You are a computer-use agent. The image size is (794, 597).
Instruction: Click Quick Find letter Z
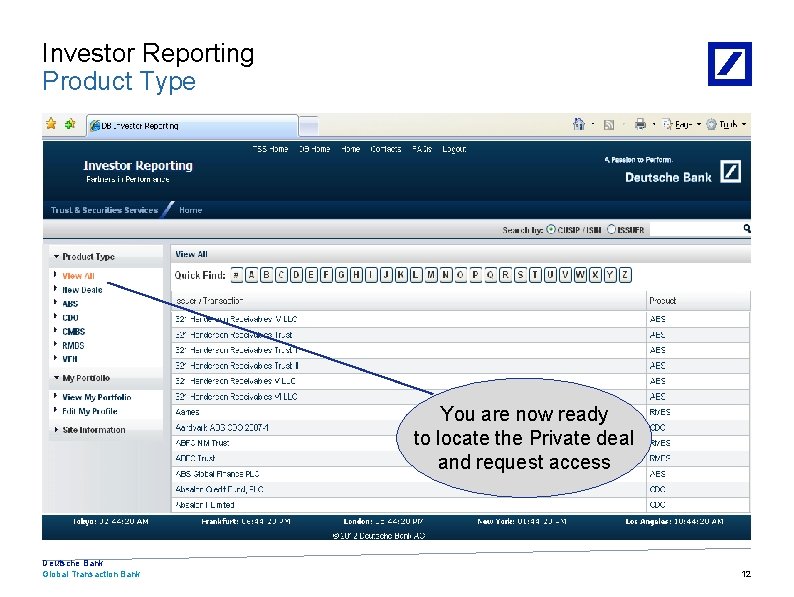625,275
